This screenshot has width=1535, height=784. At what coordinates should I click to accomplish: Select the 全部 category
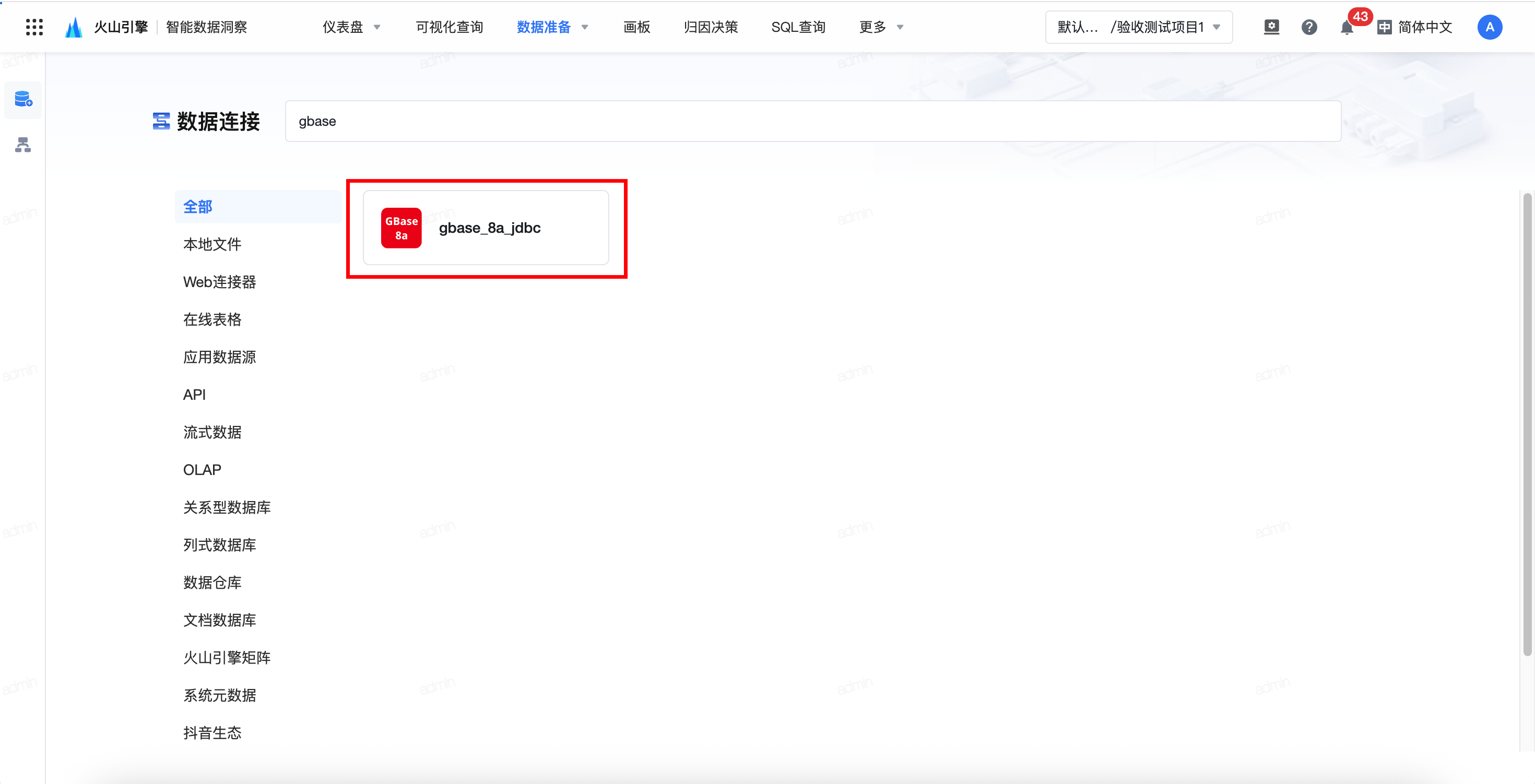point(258,207)
